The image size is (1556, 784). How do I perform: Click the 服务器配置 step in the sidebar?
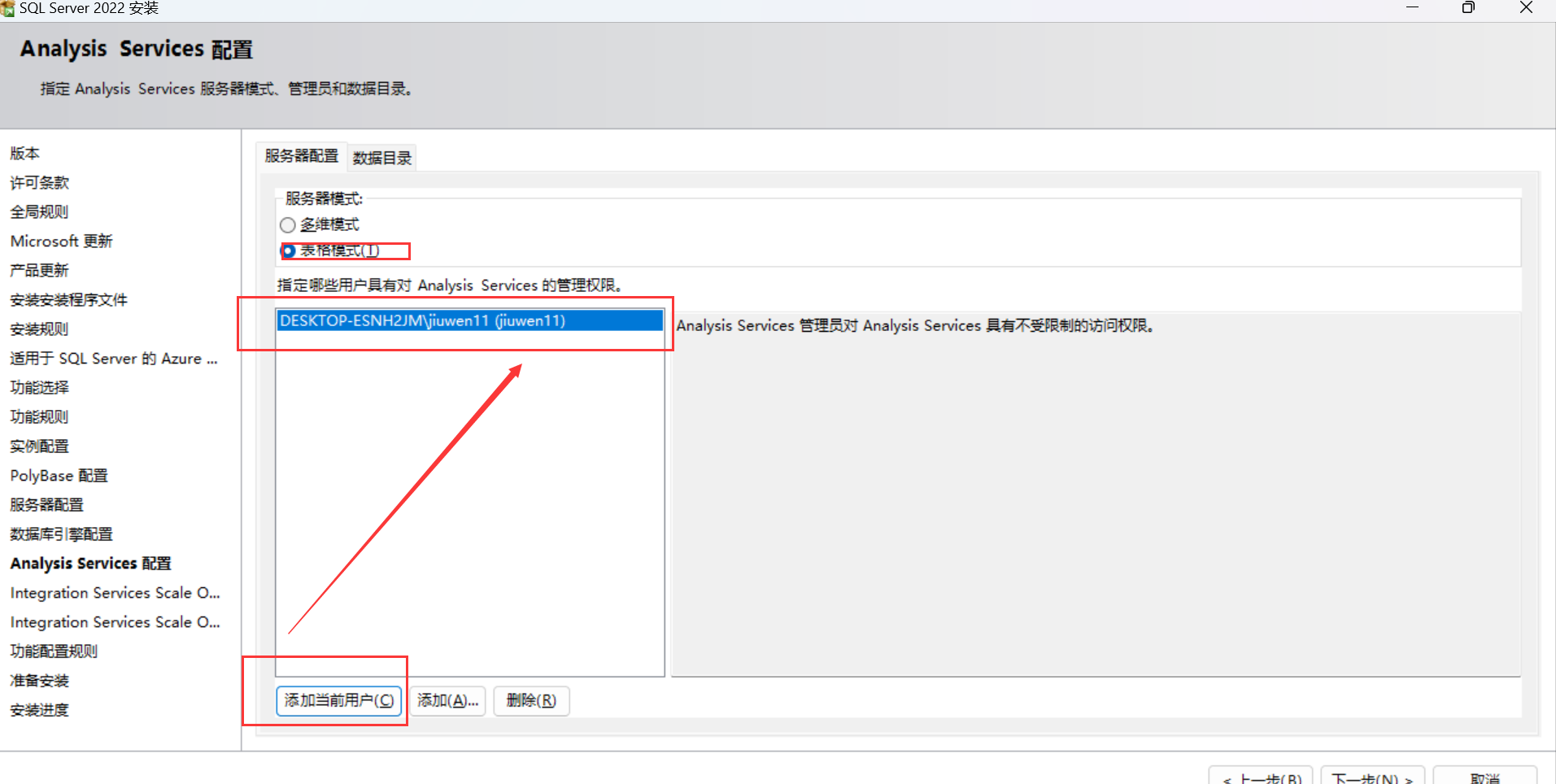coord(46,504)
